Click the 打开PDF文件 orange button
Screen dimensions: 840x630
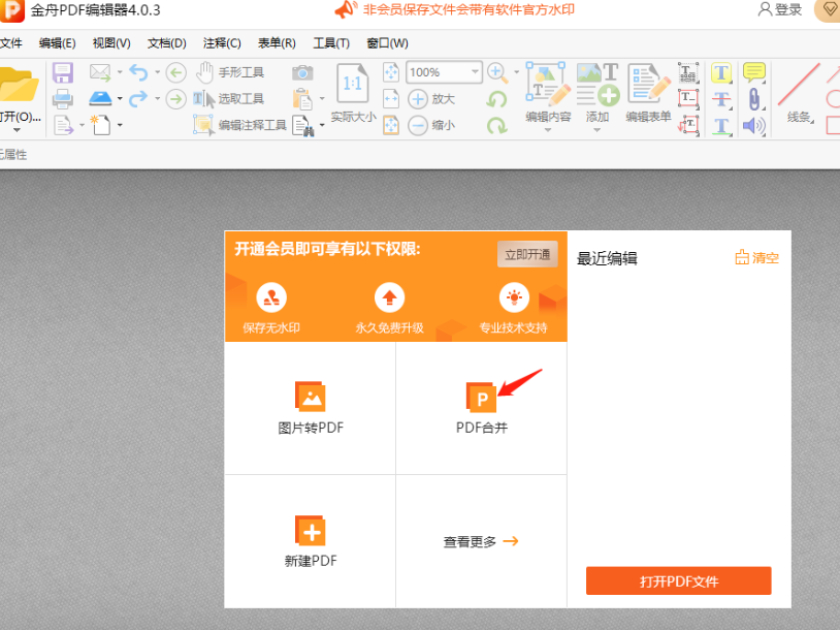click(x=679, y=581)
